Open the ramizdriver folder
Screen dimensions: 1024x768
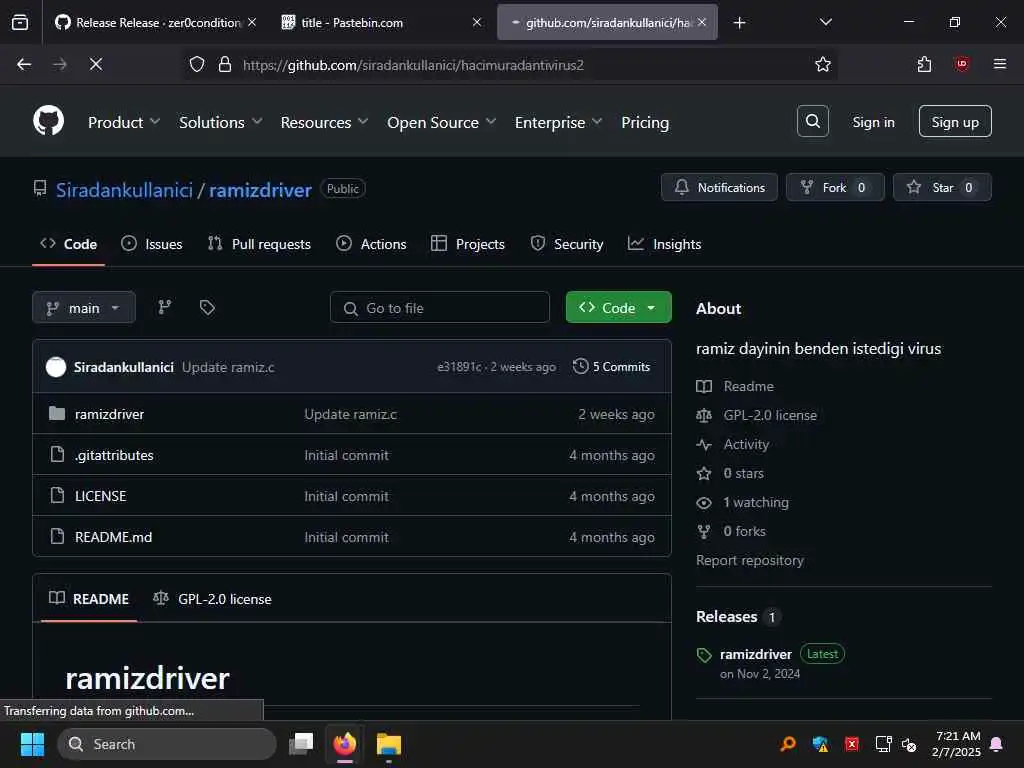tap(109, 414)
